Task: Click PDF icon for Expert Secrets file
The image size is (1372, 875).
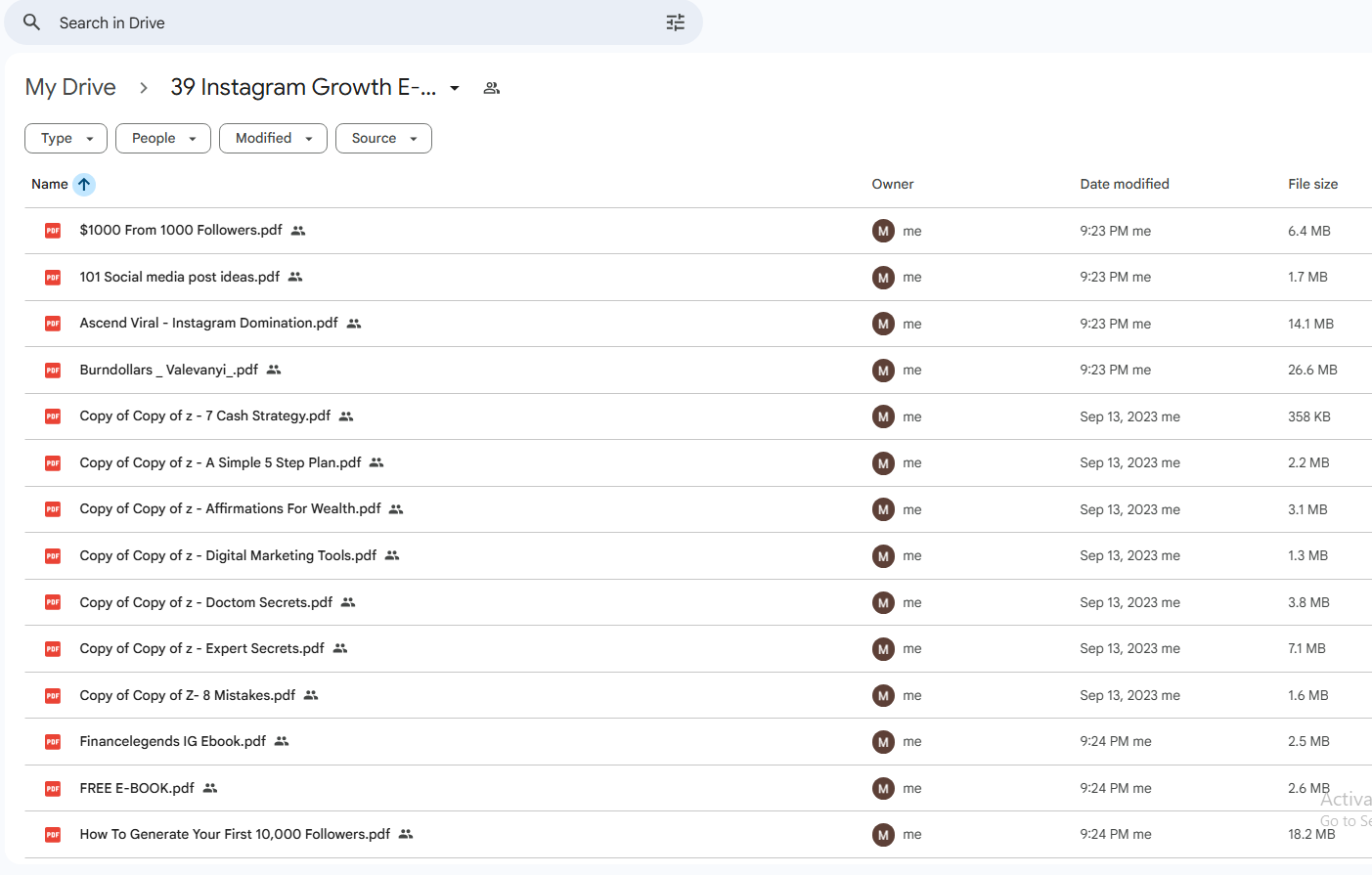Action: pyautogui.click(x=53, y=649)
